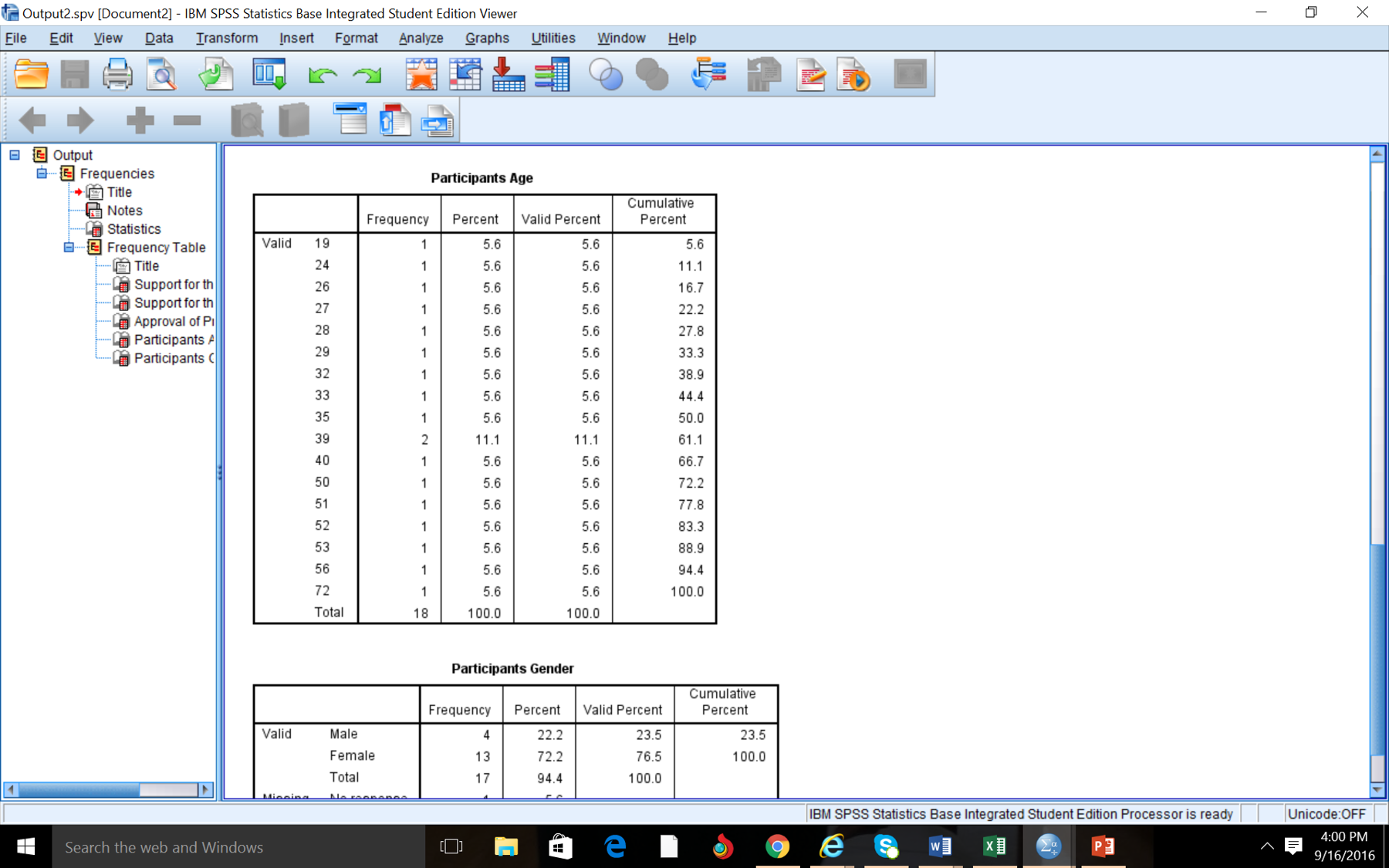The height and width of the screenshot is (868, 1389).
Task: Collapse selection using the minus outline icon
Action: click(185, 120)
